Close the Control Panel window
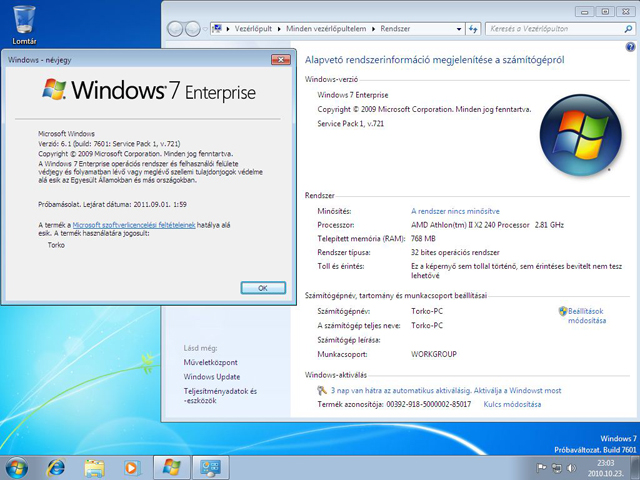640x480 pixels. (x=625, y=11)
